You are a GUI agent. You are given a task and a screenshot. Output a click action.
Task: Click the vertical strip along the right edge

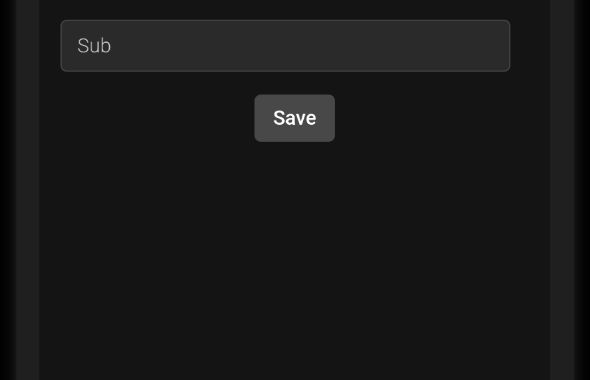point(562,190)
